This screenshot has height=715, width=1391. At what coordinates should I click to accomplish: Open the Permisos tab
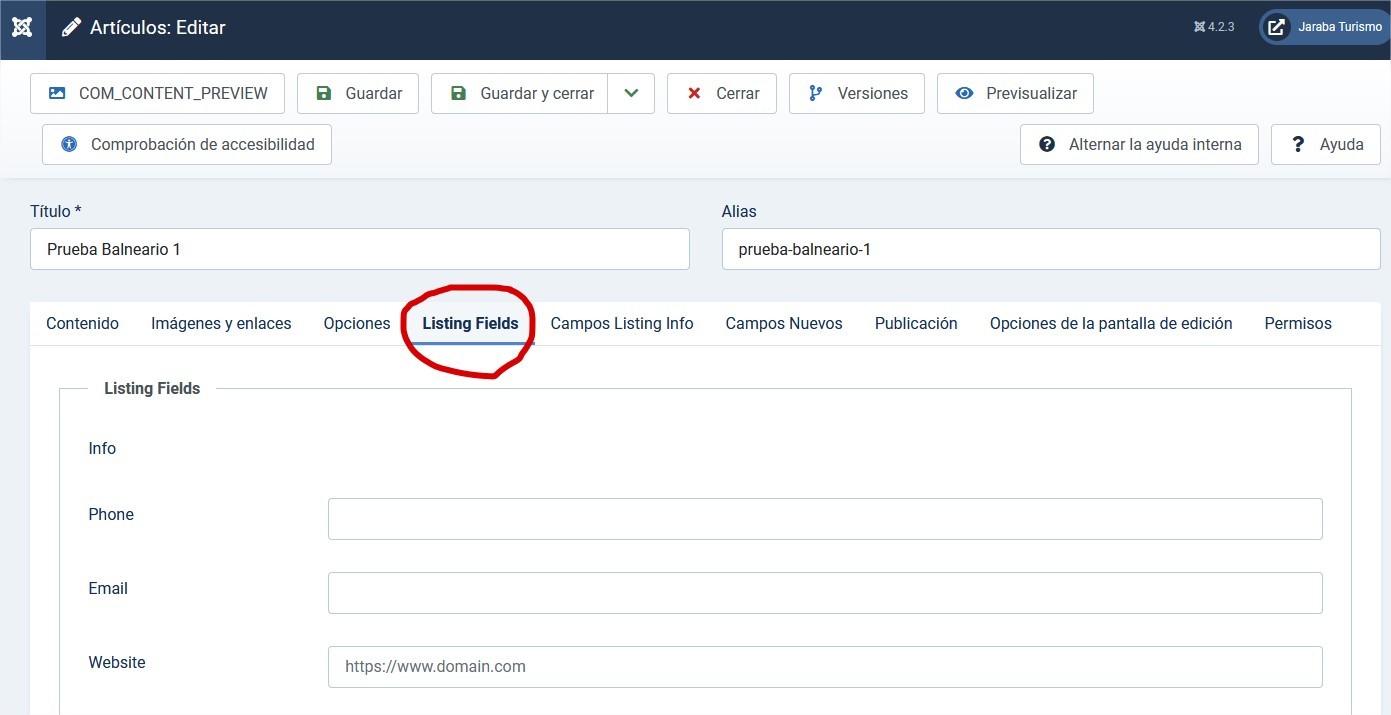[x=1297, y=323]
